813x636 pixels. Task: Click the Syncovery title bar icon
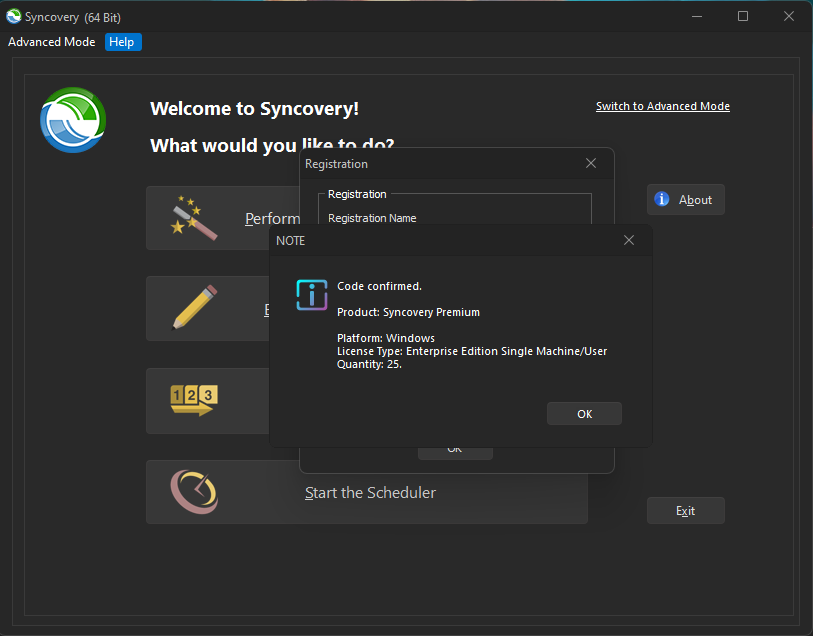(x=13, y=17)
